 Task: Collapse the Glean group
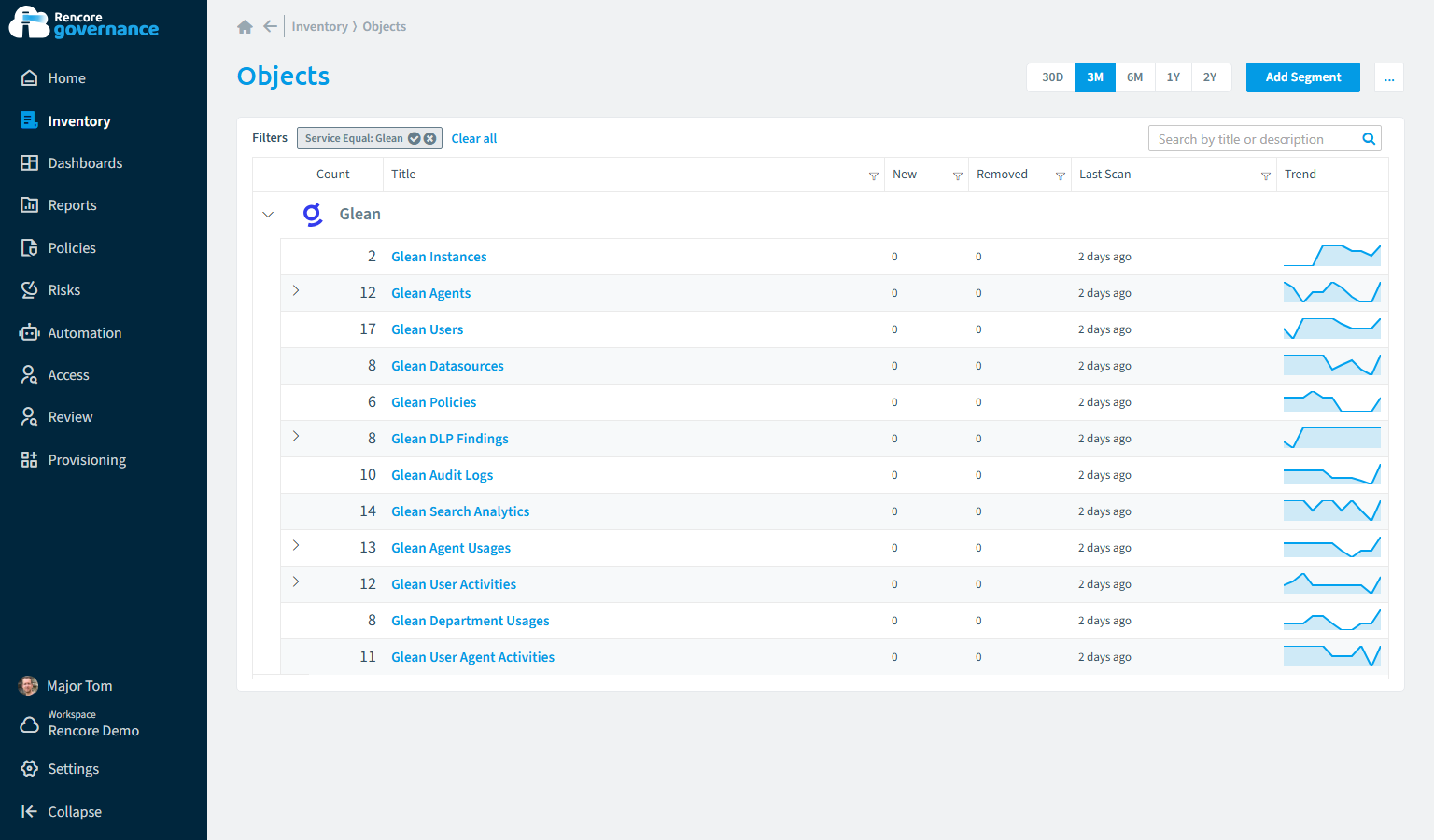click(268, 215)
